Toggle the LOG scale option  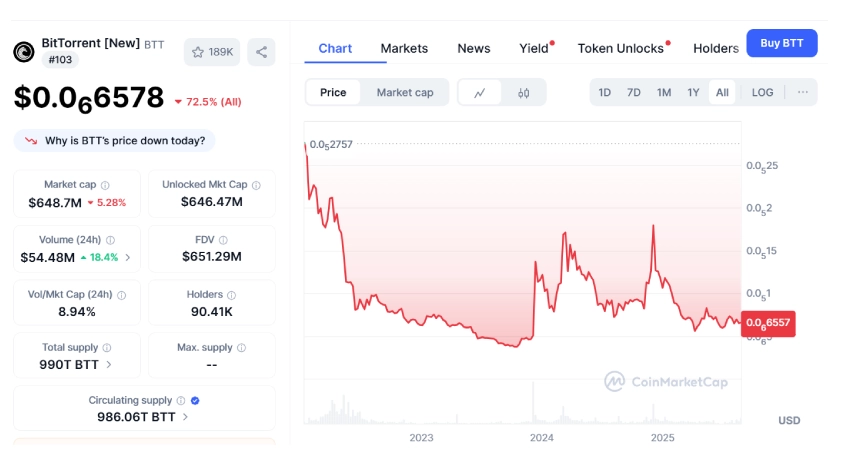762,92
